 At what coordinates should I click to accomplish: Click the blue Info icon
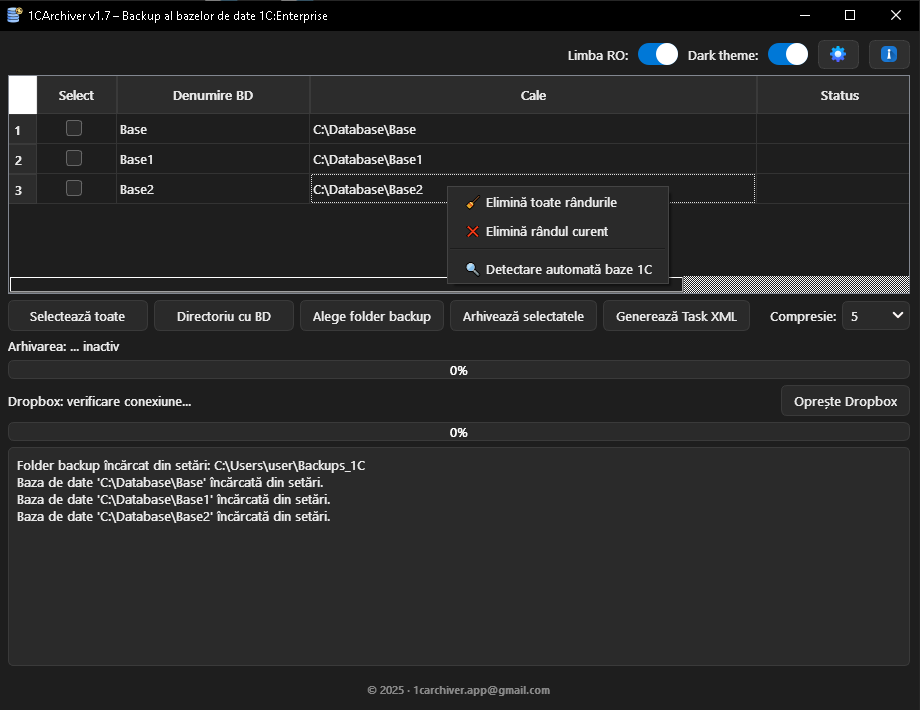[x=888, y=54]
